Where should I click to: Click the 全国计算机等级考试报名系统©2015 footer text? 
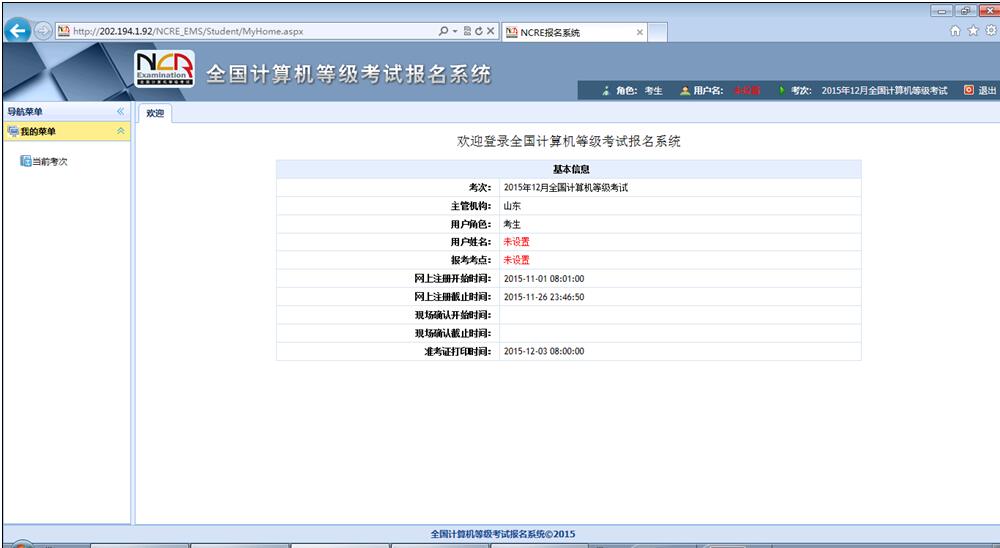tap(503, 534)
